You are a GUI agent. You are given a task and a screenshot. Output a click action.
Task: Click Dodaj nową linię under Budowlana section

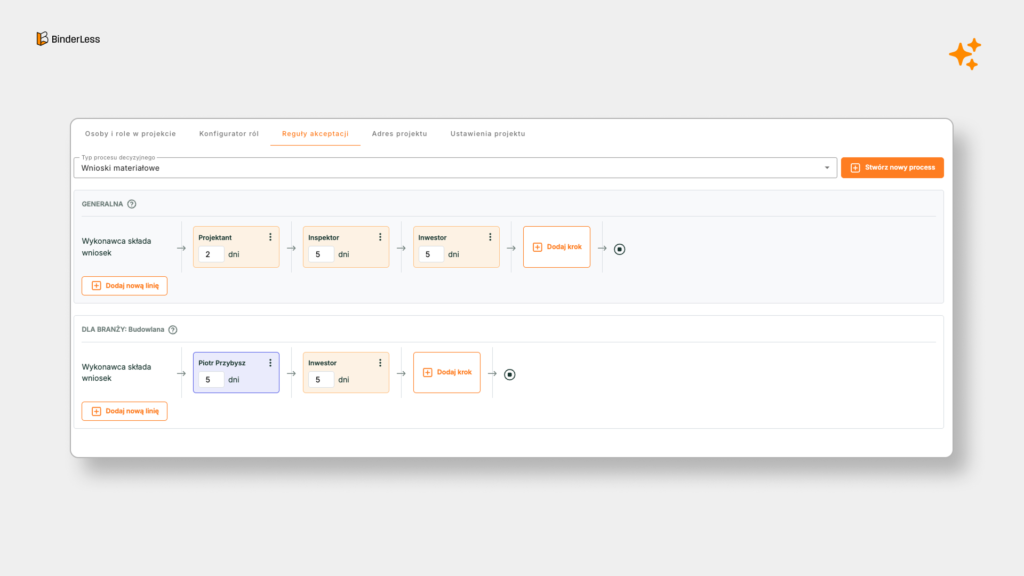click(125, 411)
